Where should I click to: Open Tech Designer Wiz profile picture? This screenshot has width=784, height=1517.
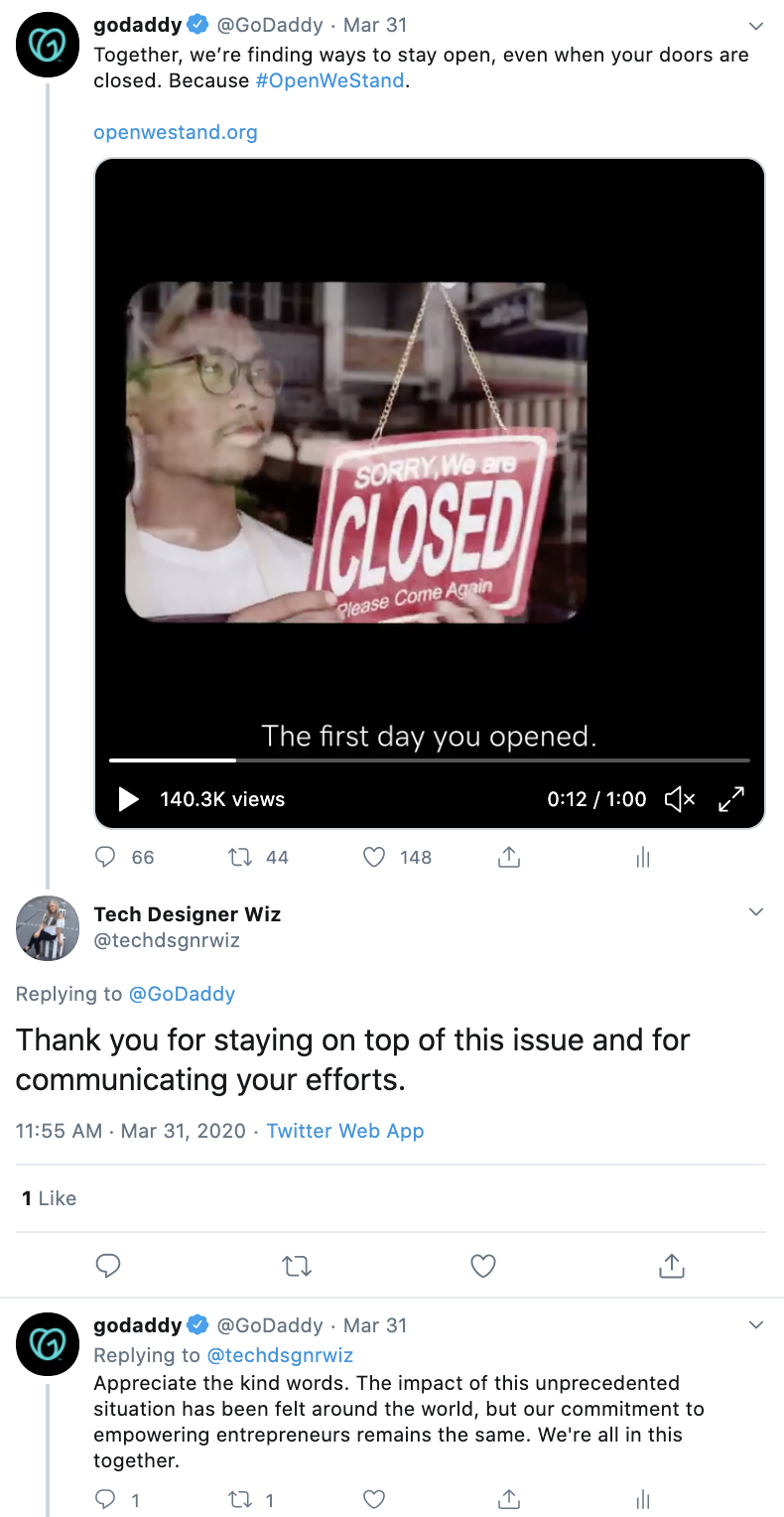[48, 928]
